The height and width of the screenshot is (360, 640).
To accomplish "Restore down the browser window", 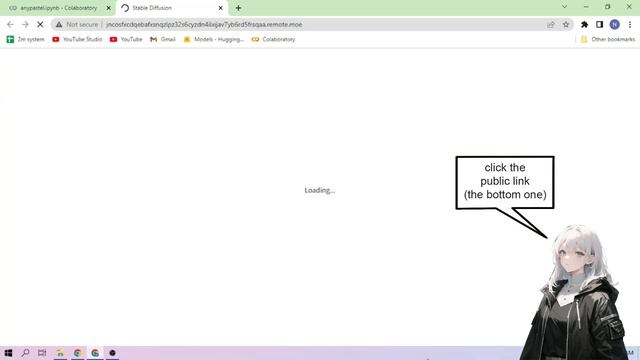I will coord(607,7).
